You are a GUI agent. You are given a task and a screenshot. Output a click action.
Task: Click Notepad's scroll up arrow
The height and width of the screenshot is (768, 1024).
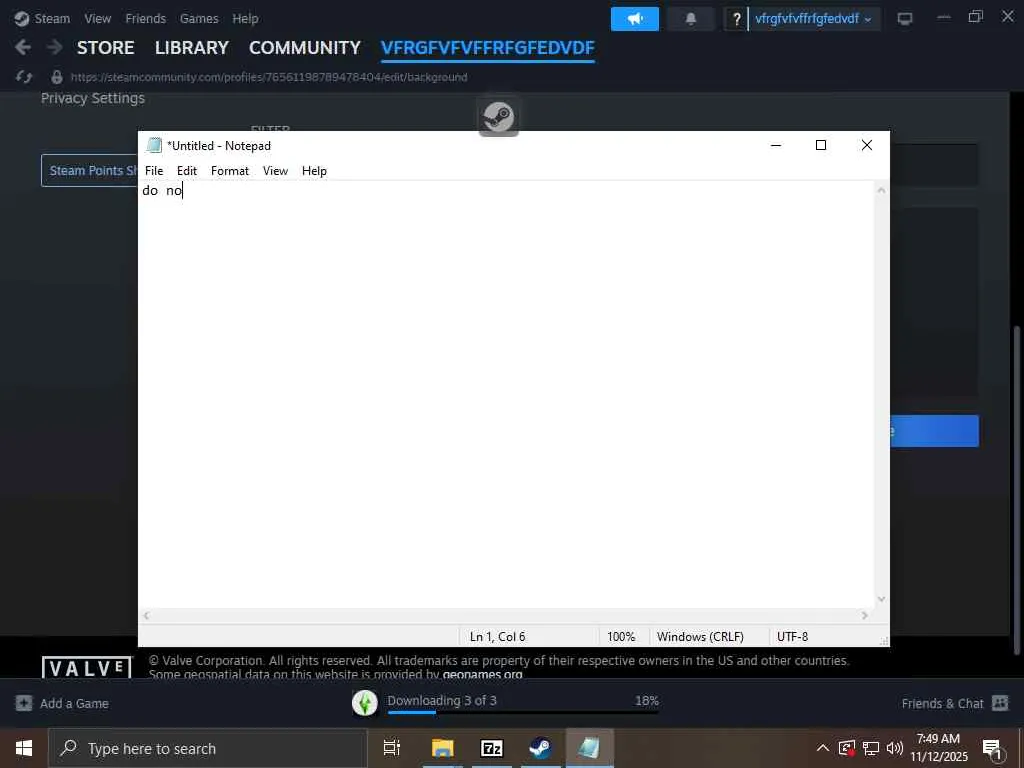point(882,190)
